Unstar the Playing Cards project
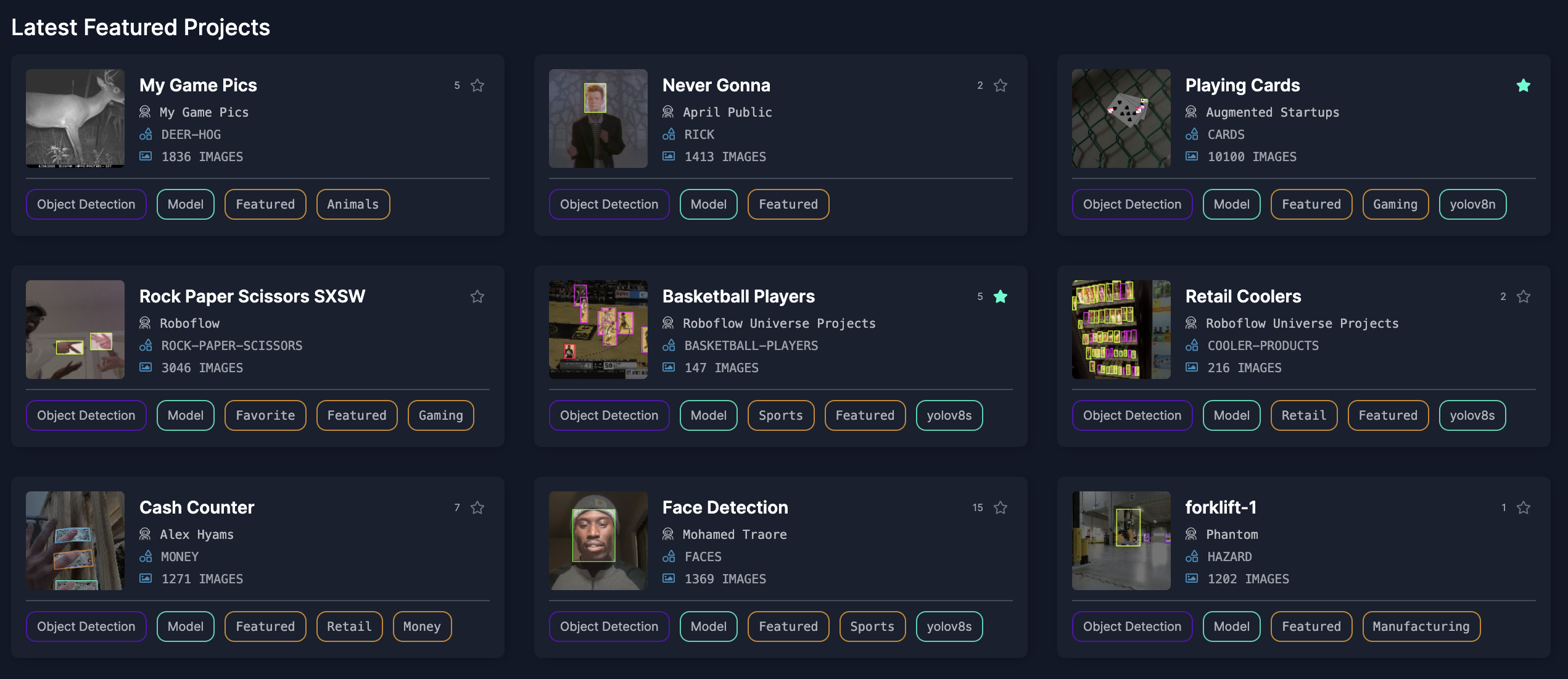The width and height of the screenshot is (1568, 679). 1523,85
